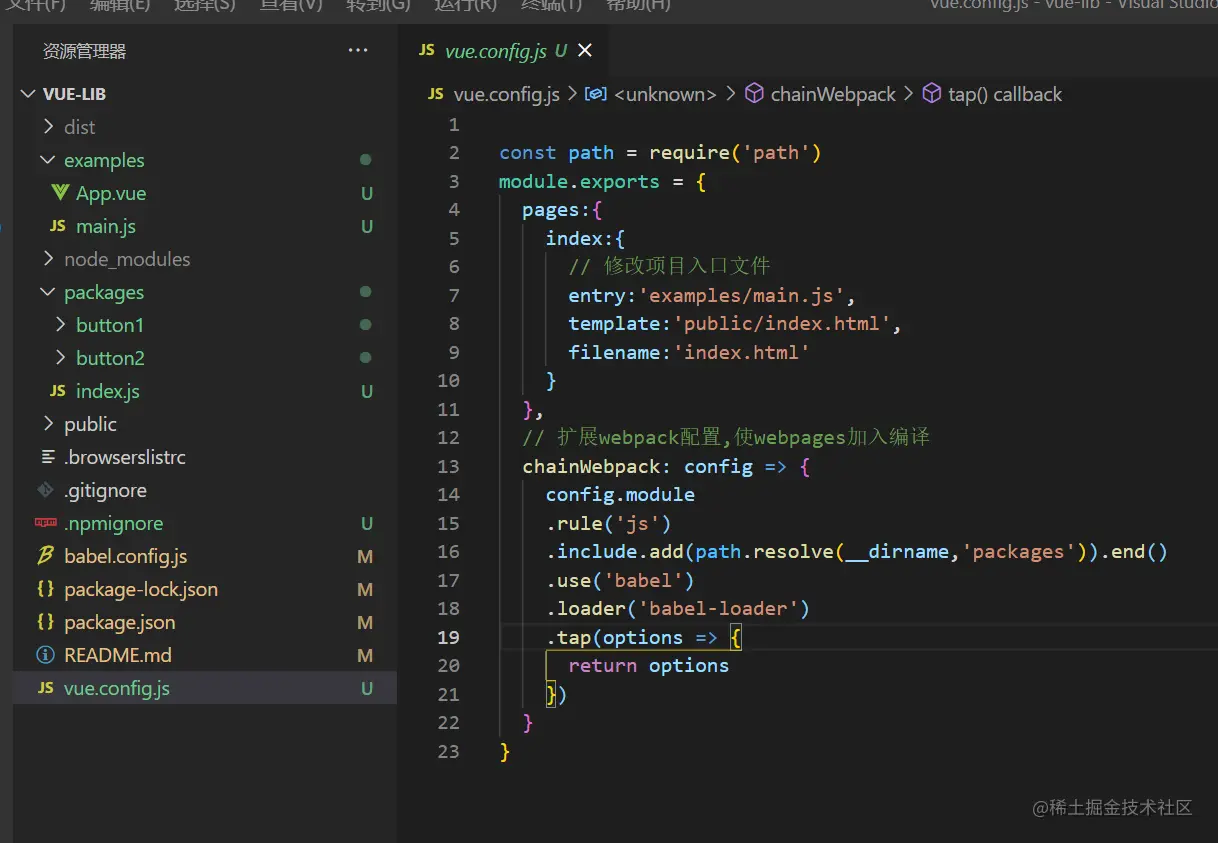Click the JS icon beside main.js
The image size is (1218, 843).
pyautogui.click(x=58, y=226)
